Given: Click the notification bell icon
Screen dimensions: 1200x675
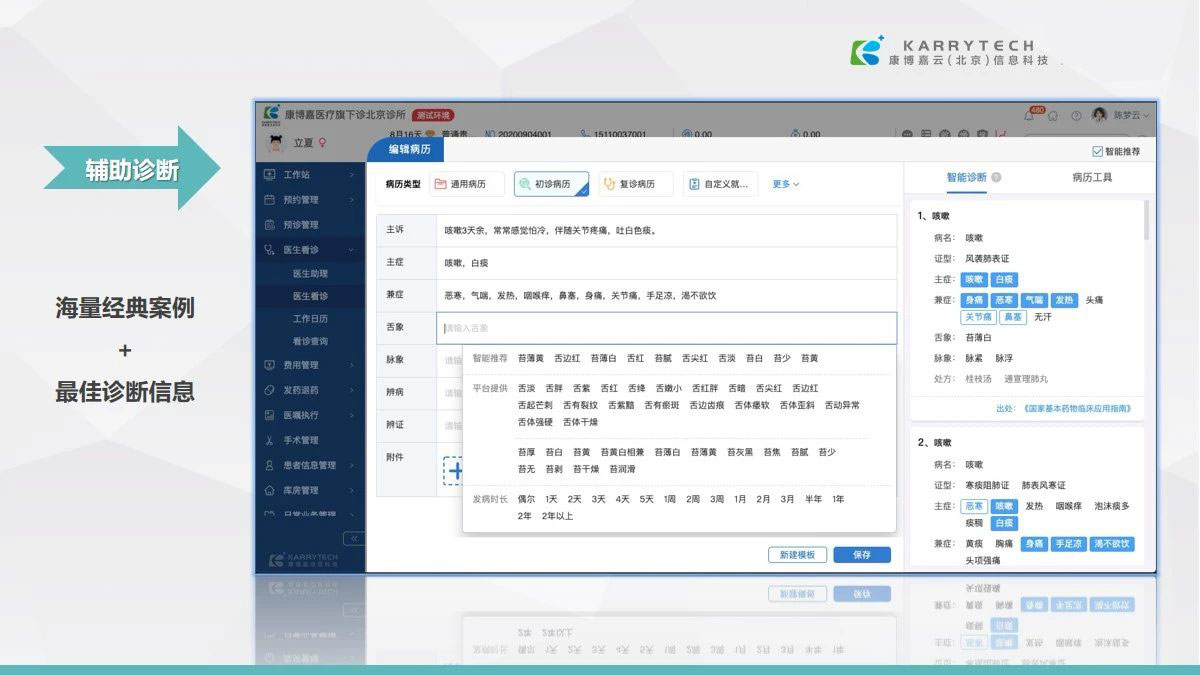Looking at the screenshot, I should pos(1030,116).
